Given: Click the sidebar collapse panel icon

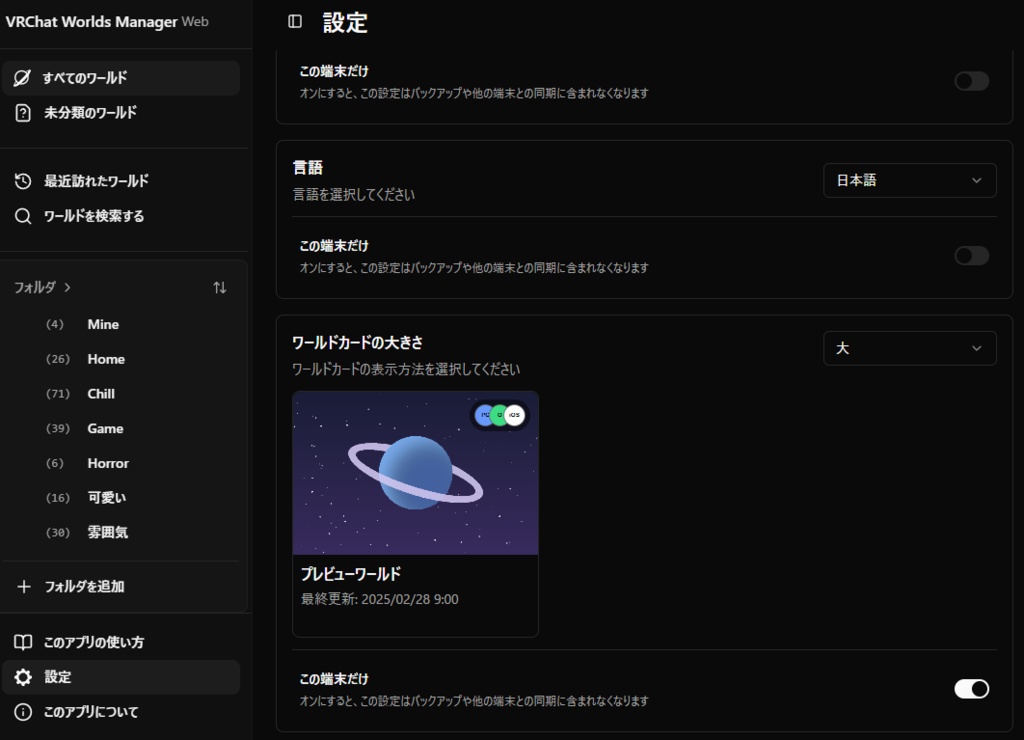Looking at the screenshot, I should point(295,22).
